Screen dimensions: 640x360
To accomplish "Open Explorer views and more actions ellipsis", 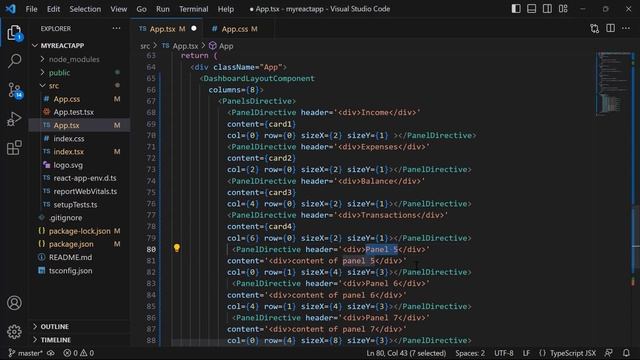I will pyautogui.click(x=116, y=29).
